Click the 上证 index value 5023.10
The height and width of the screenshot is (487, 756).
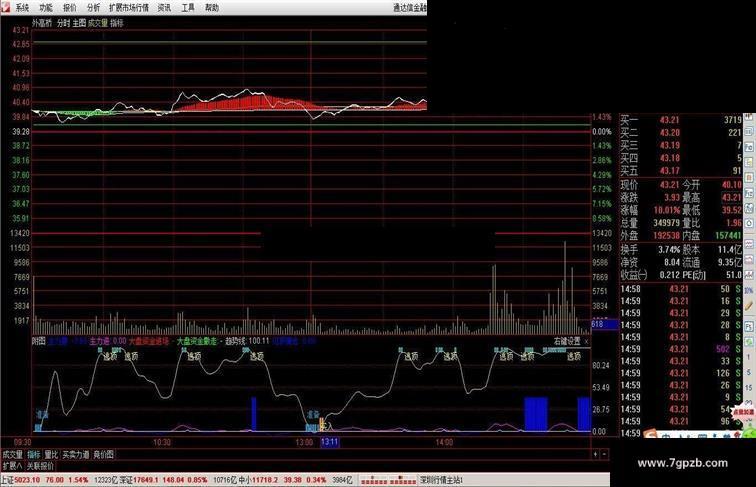[27, 480]
